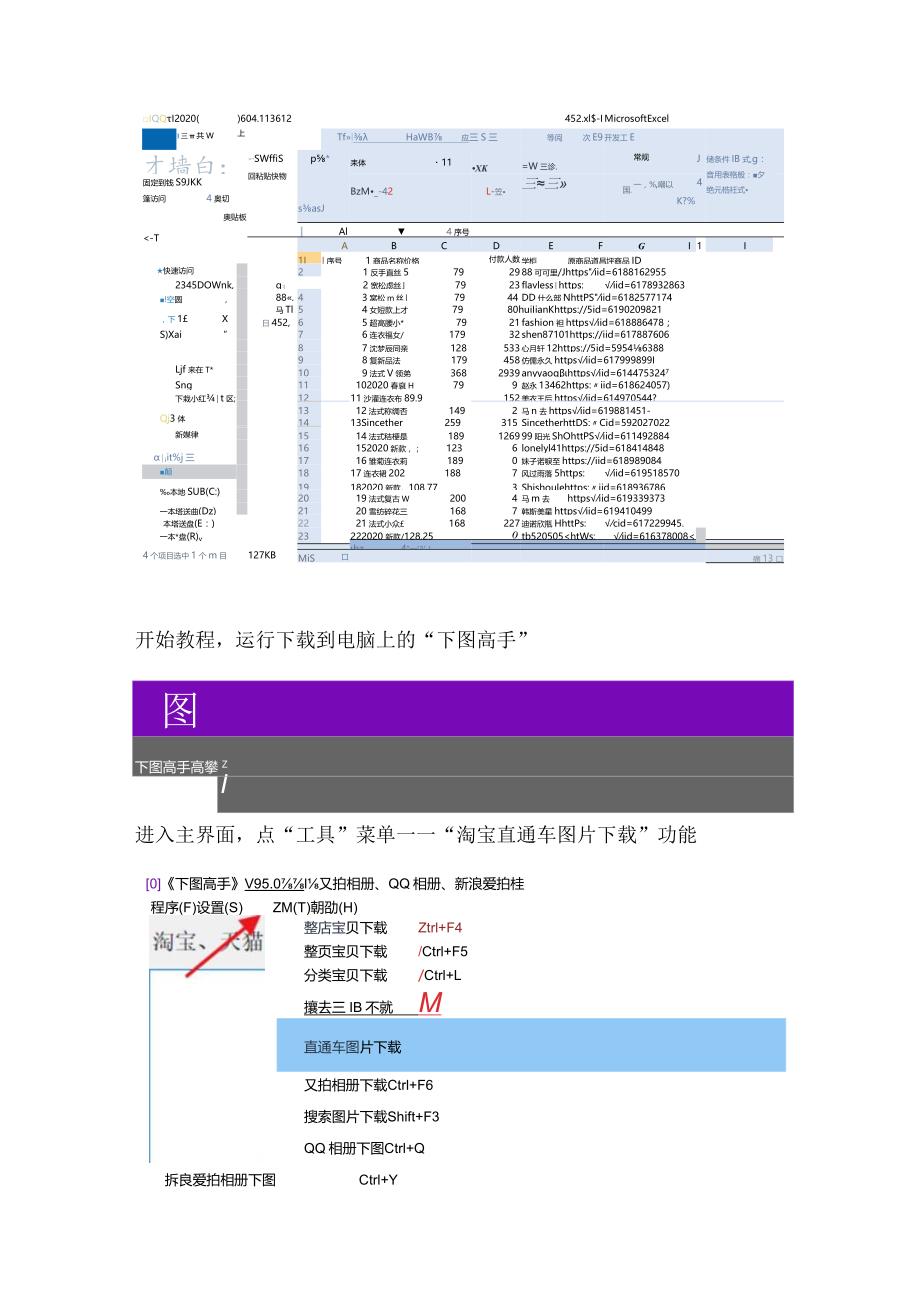Choose 搜索图片下载 Shift+F3 option
920x1301 pixels.
[370, 1116]
